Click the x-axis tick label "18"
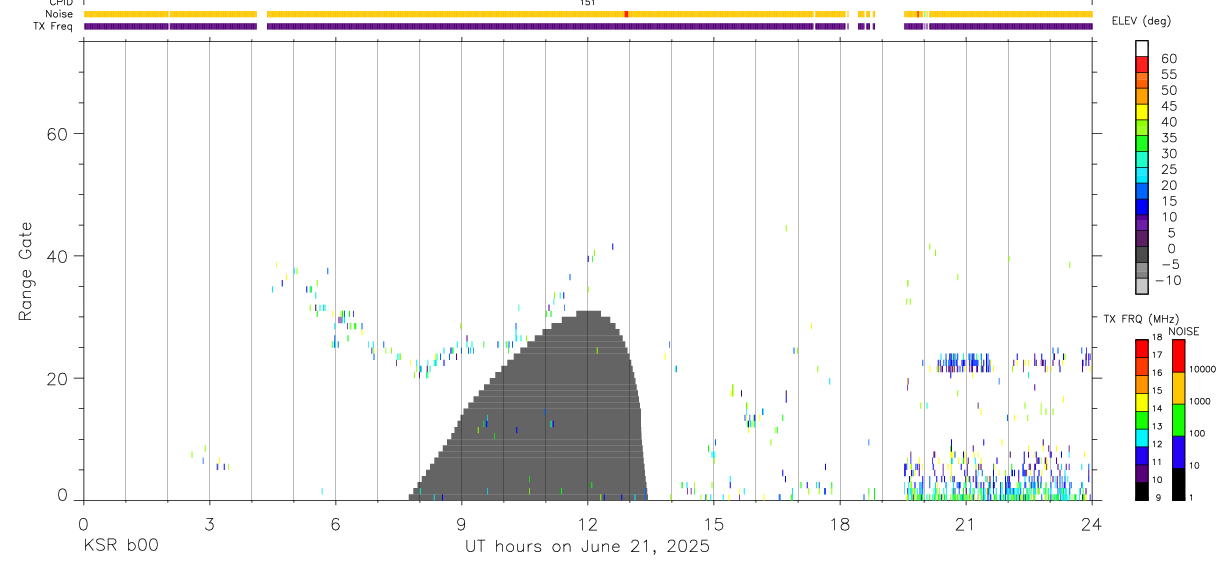This screenshot has width=1228, height=567. (840, 524)
